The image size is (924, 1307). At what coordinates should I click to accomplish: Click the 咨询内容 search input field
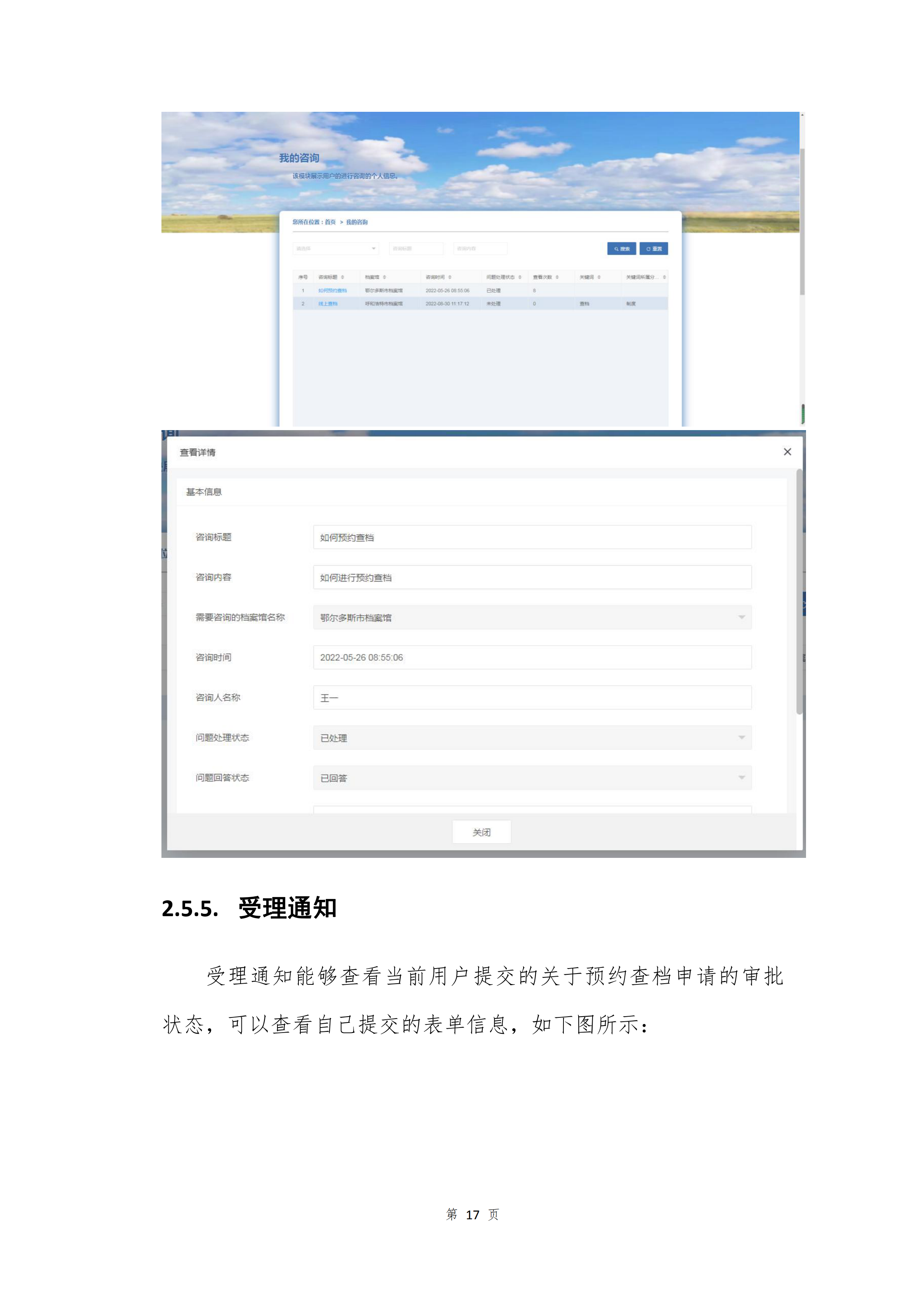(480, 249)
